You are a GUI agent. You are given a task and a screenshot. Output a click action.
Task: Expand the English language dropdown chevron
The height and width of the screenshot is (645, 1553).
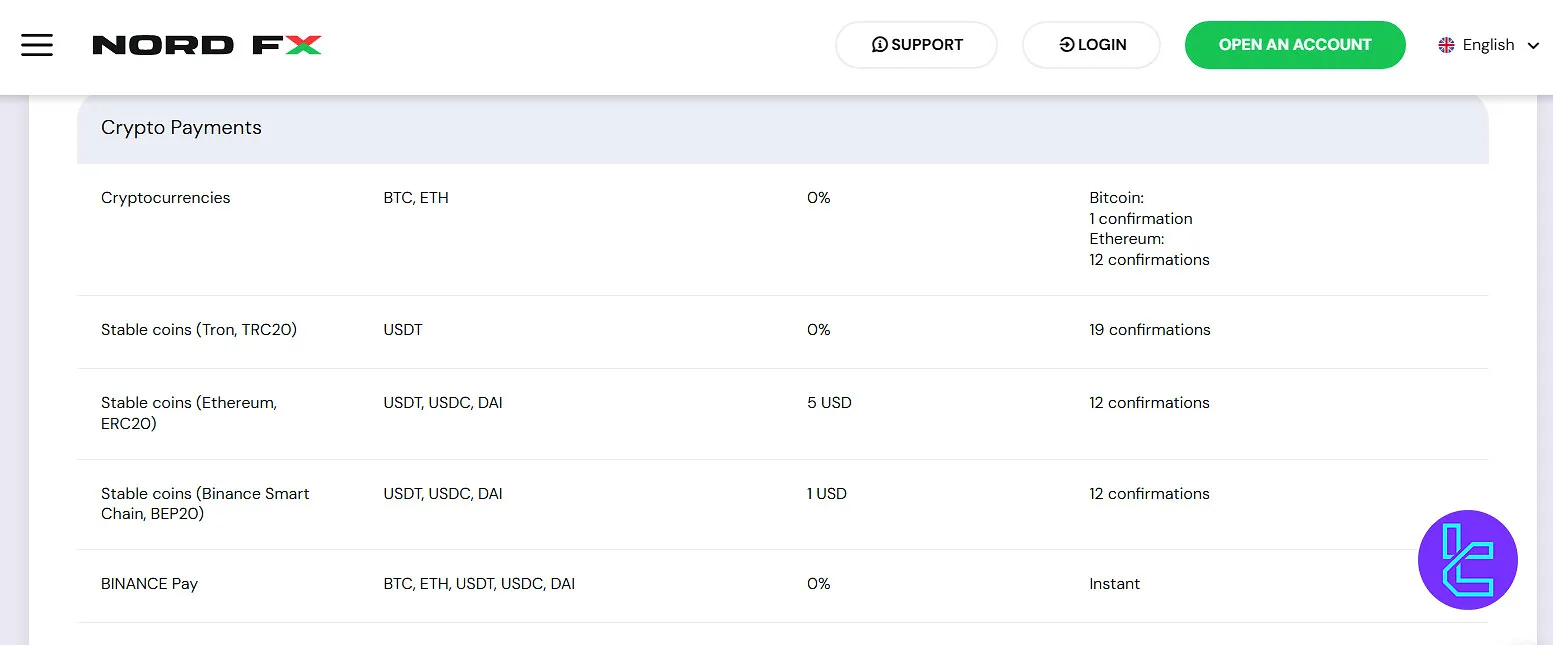tap(1533, 45)
